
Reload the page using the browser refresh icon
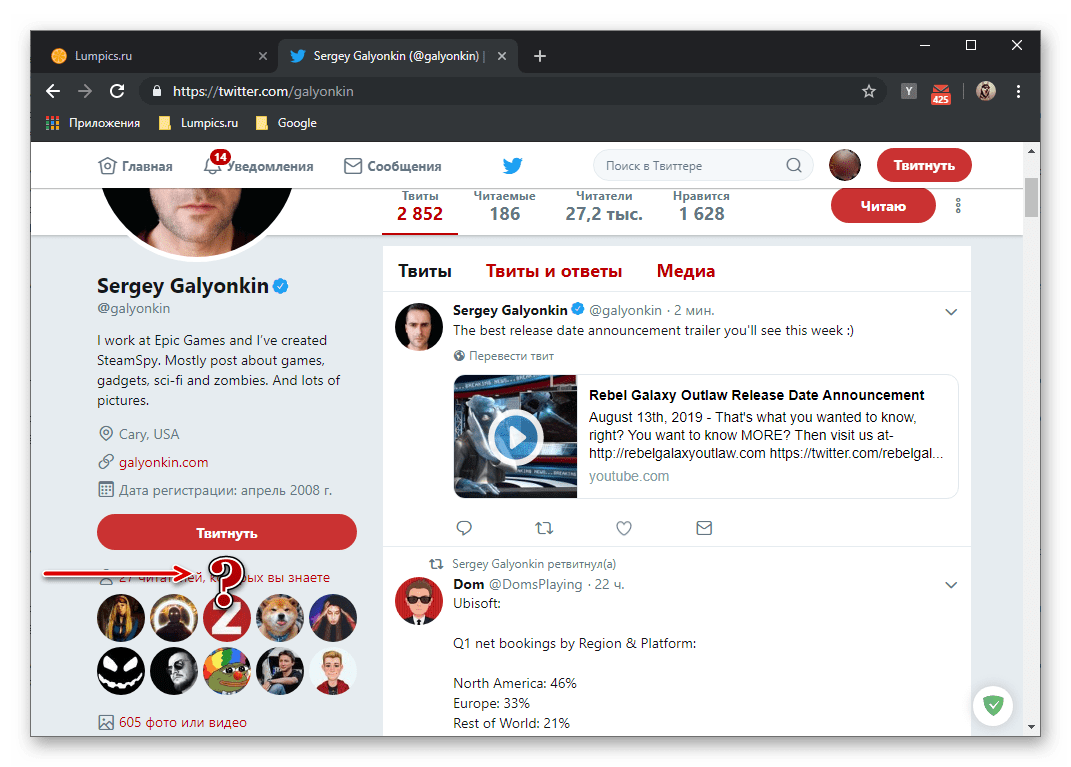point(117,91)
